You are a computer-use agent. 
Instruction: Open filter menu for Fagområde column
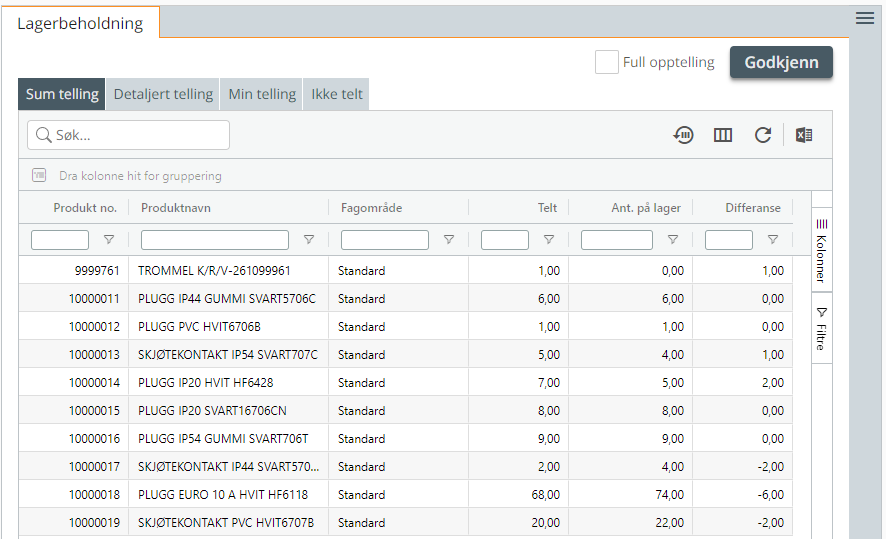pyautogui.click(x=449, y=240)
